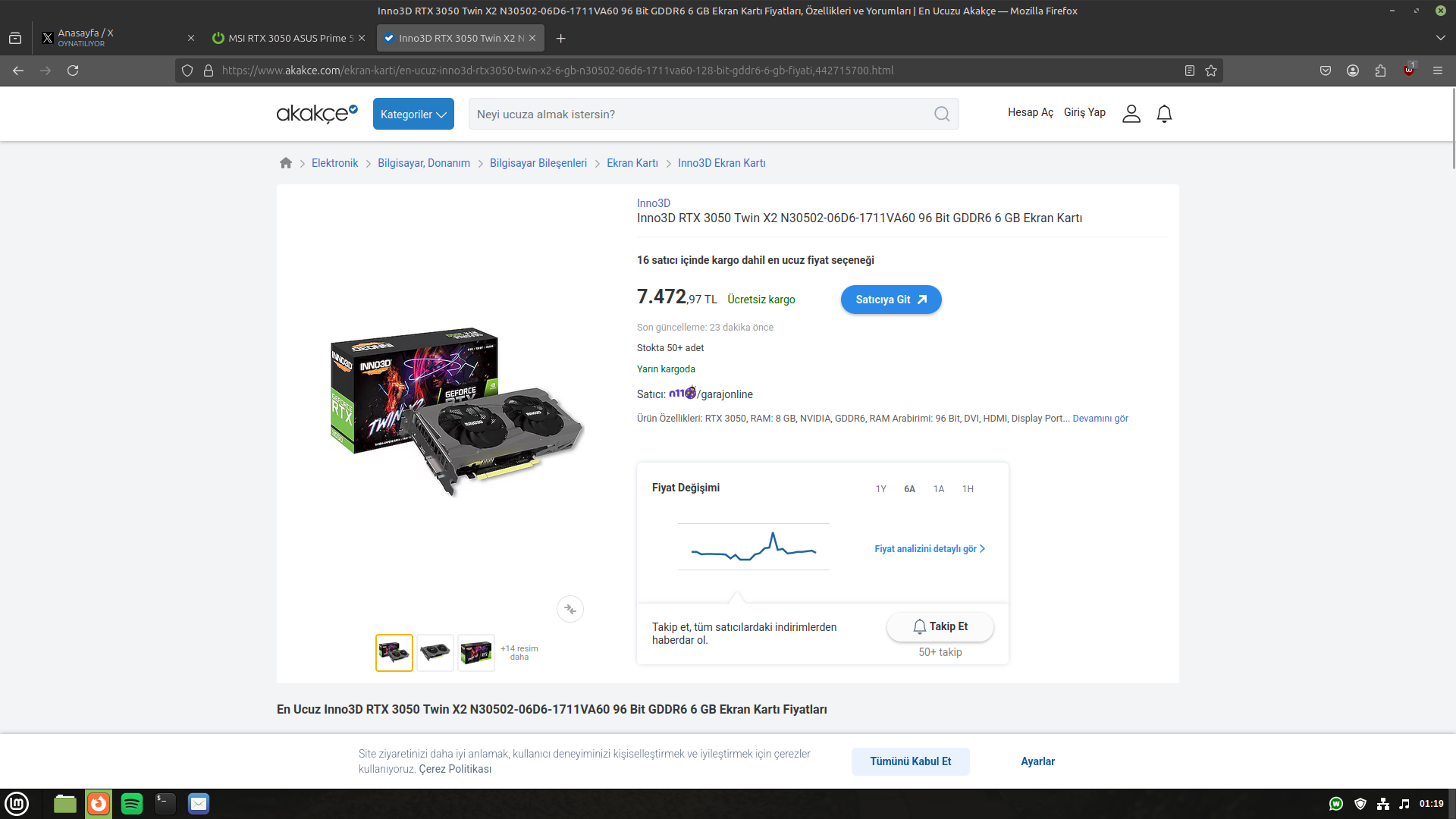Accept cookies with Tümünü Kabul Et
1456x819 pixels.
[910, 761]
